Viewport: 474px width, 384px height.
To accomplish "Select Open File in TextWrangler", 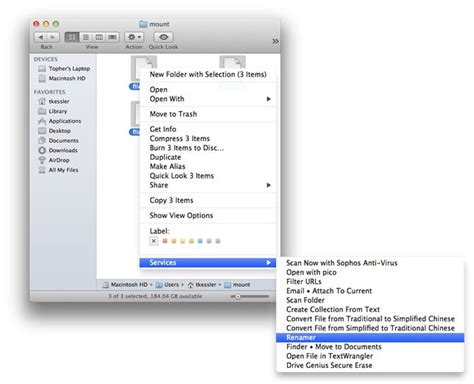I will point(370,356).
